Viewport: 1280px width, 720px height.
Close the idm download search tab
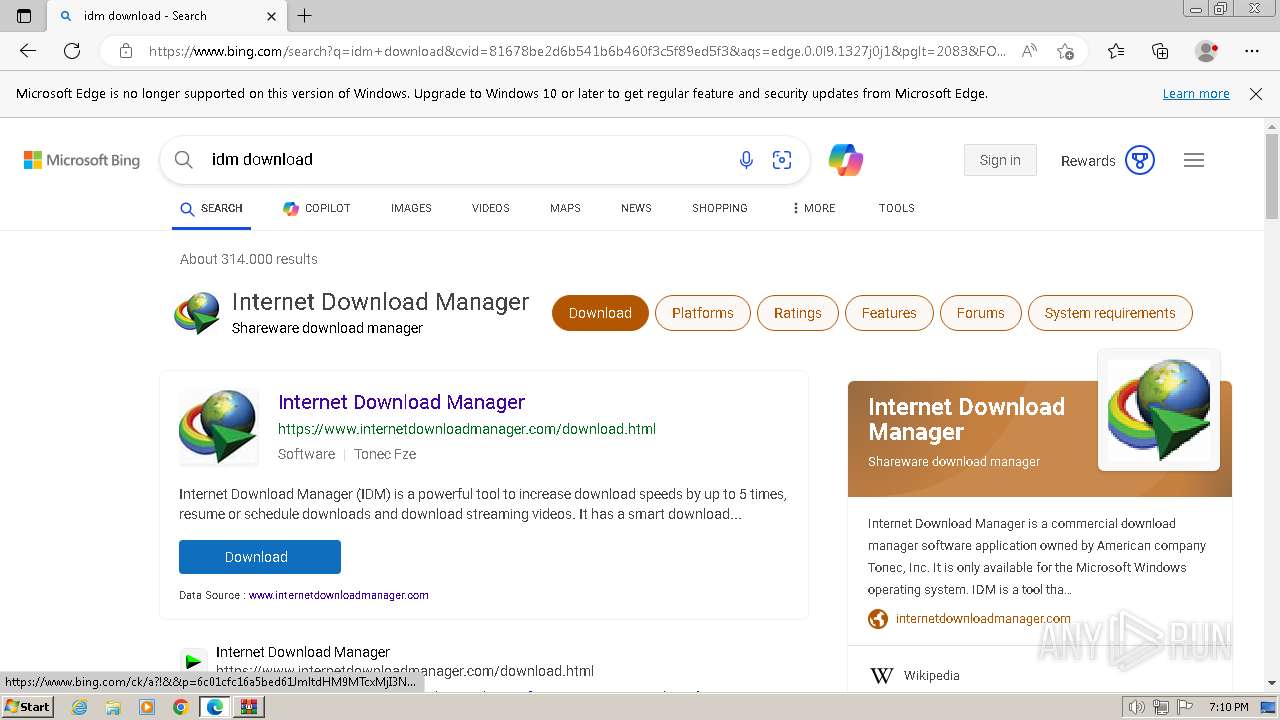click(271, 16)
